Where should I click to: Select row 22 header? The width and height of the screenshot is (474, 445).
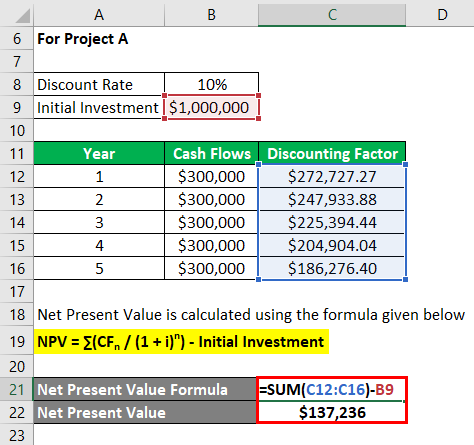[x=17, y=412]
